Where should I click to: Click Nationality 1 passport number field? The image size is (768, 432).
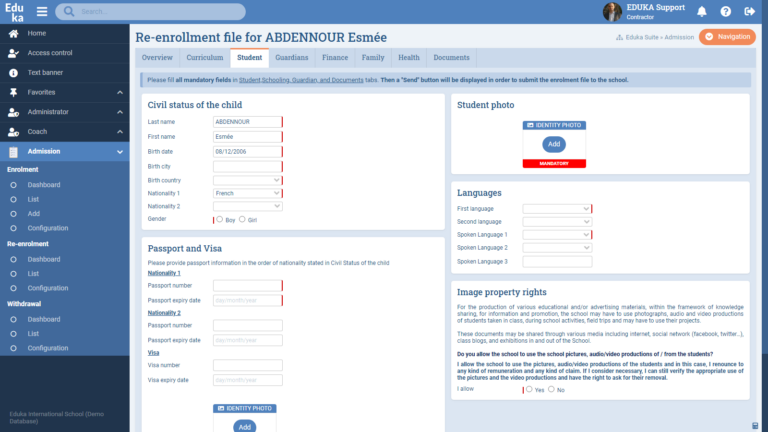(247, 286)
